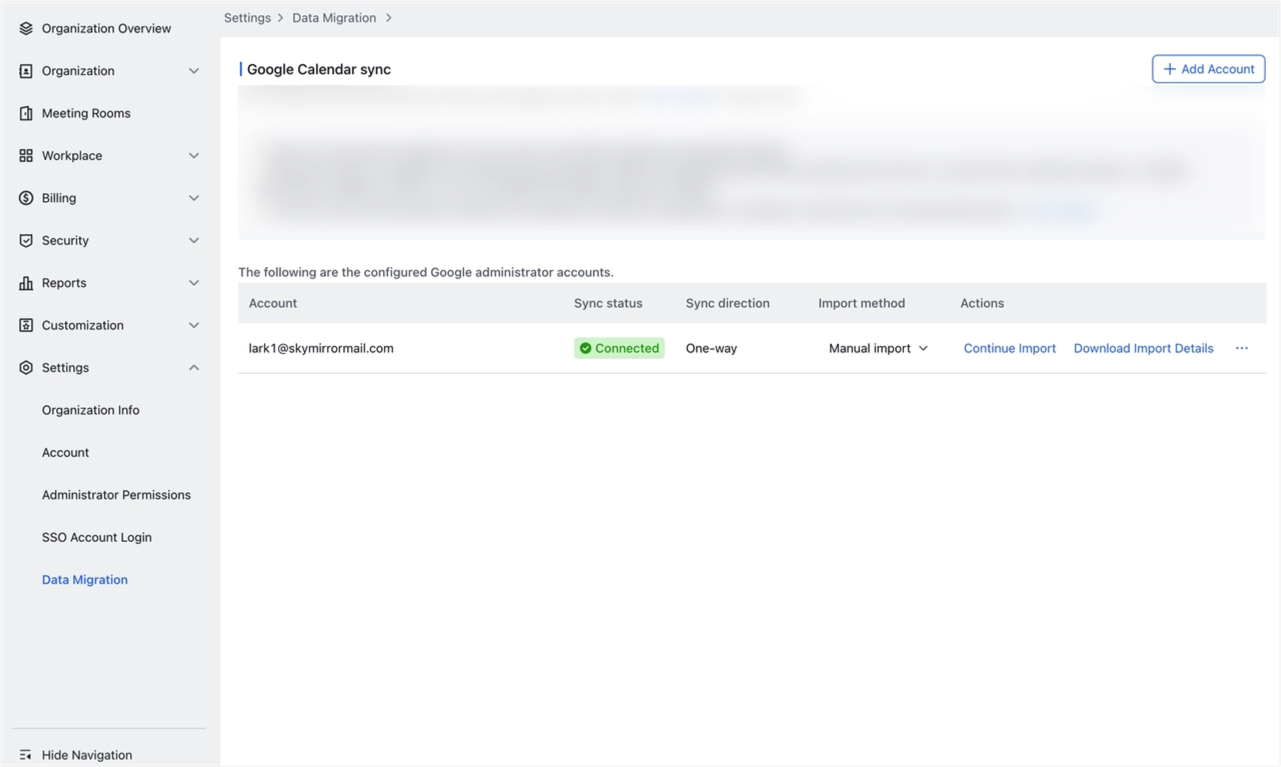Click the Continue Import link

click(x=1009, y=348)
